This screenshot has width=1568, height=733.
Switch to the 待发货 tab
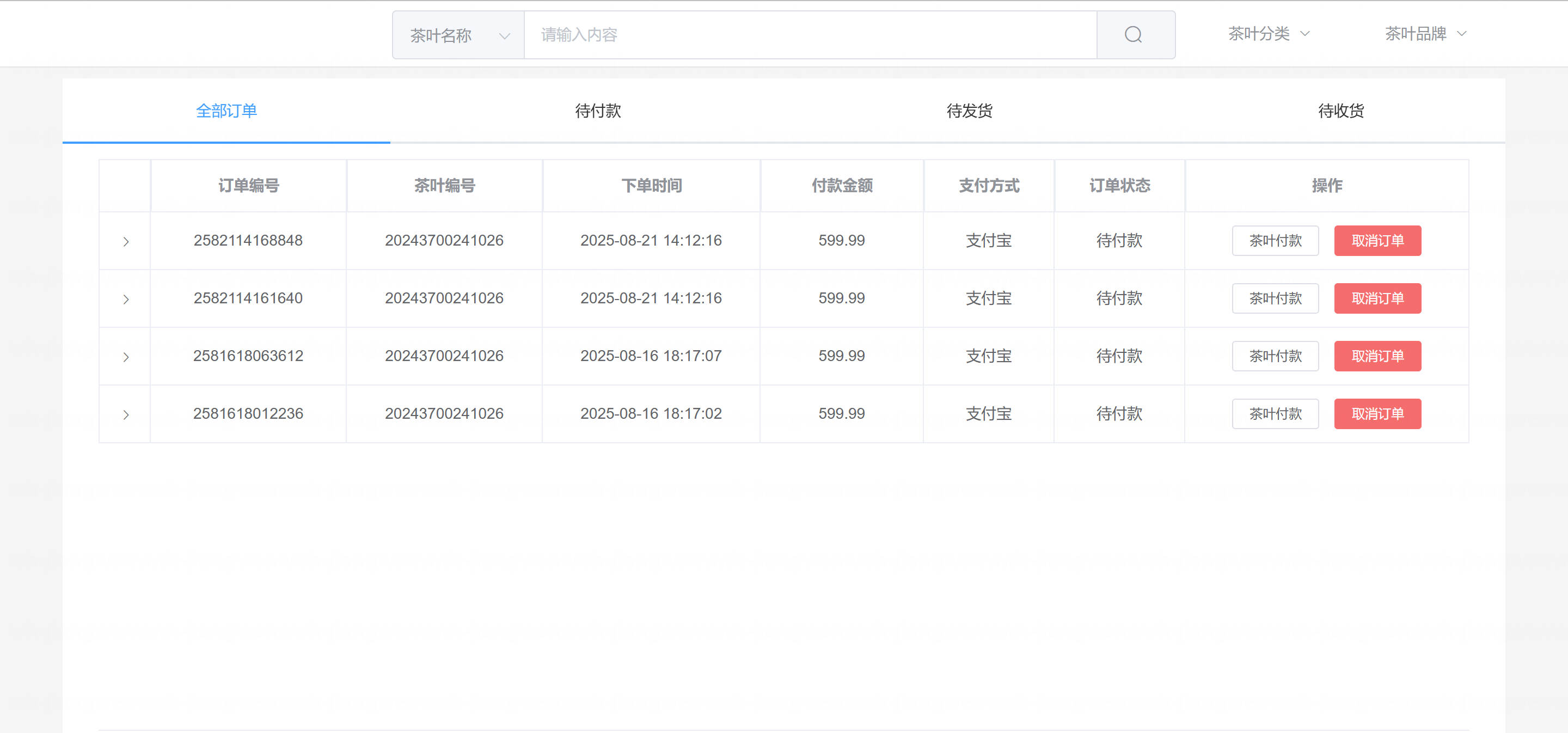coord(969,111)
